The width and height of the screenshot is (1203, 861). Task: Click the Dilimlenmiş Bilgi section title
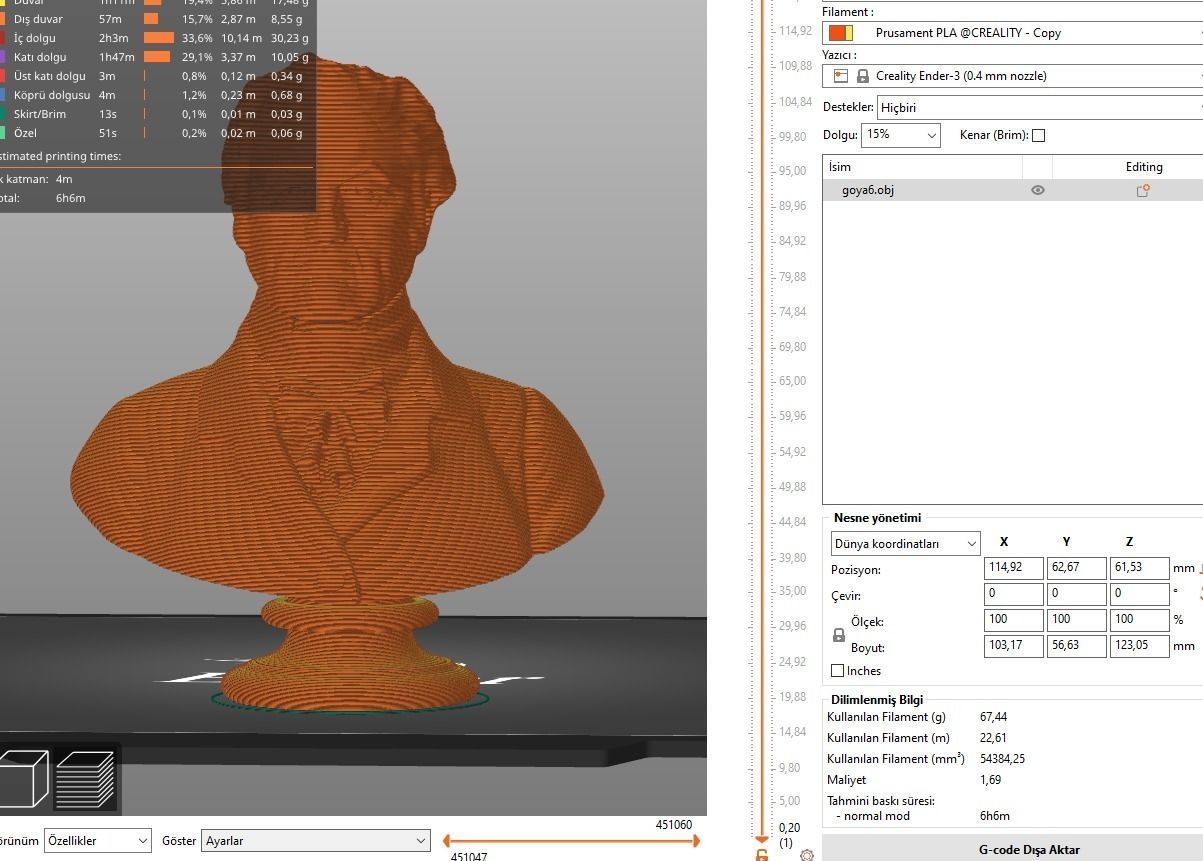[x=877, y=700]
